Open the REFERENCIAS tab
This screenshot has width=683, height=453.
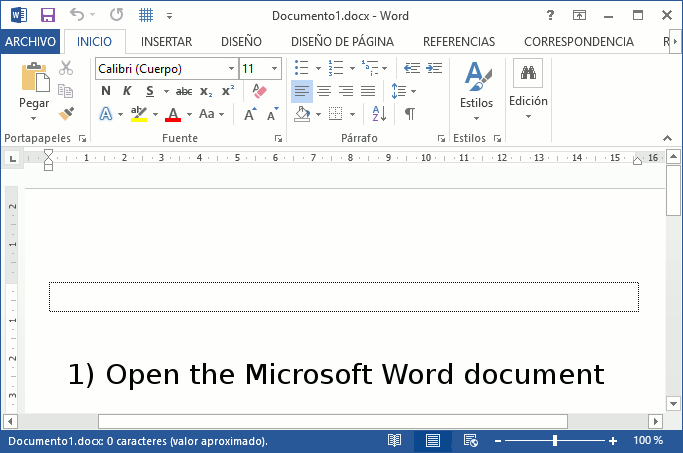459,41
